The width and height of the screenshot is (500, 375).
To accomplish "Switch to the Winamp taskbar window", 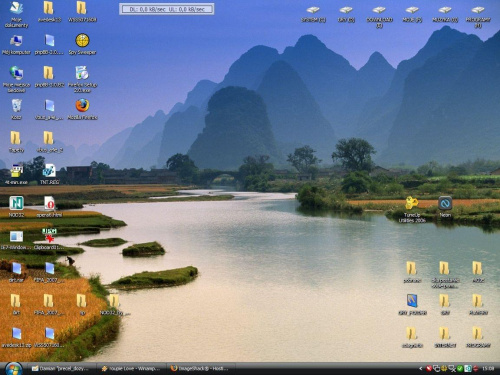I will 131,368.
